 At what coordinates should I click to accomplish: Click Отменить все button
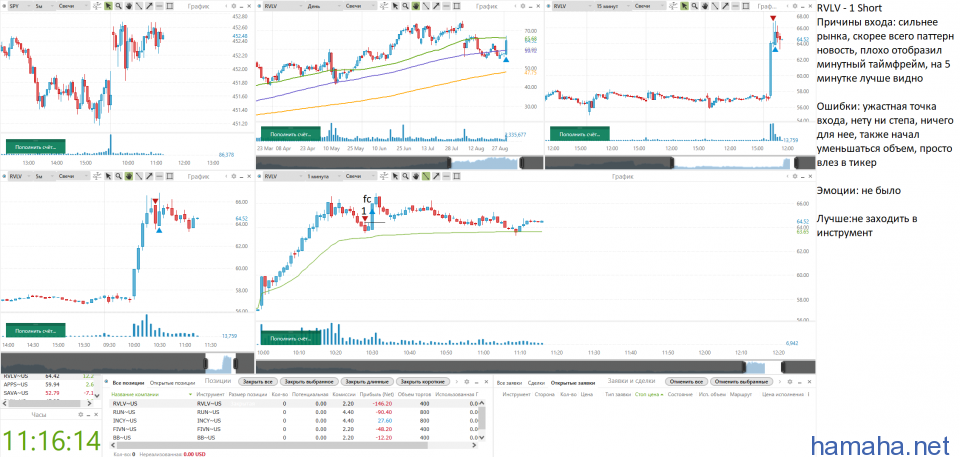tap(686, 382)
